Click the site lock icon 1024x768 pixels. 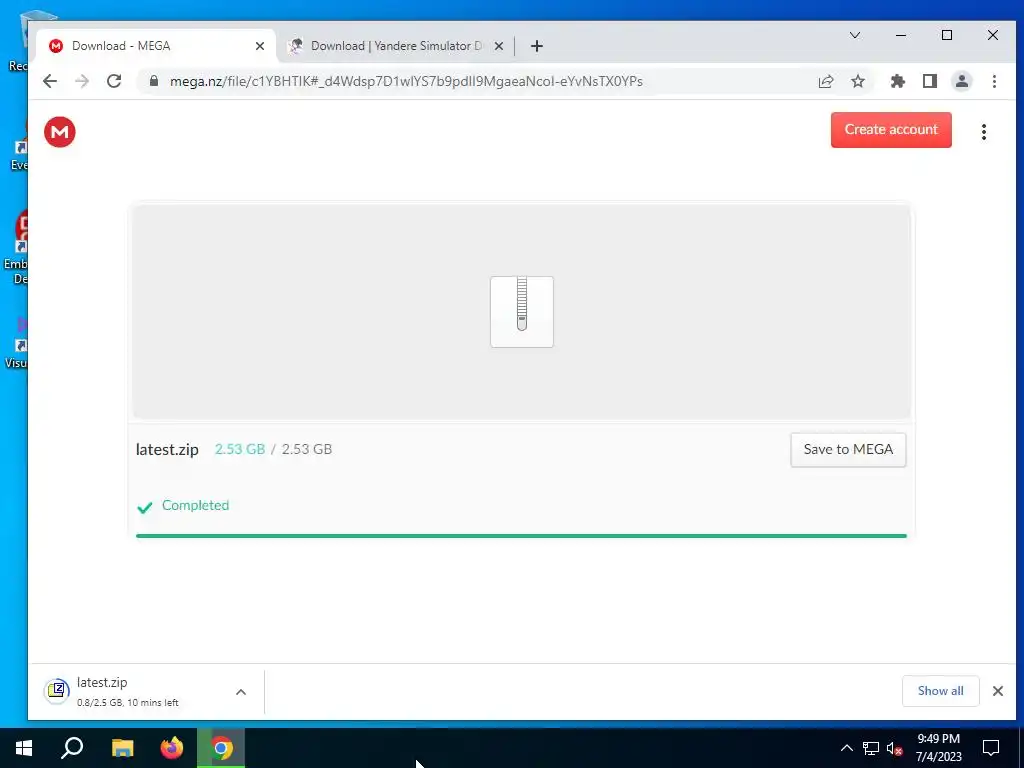153,81
